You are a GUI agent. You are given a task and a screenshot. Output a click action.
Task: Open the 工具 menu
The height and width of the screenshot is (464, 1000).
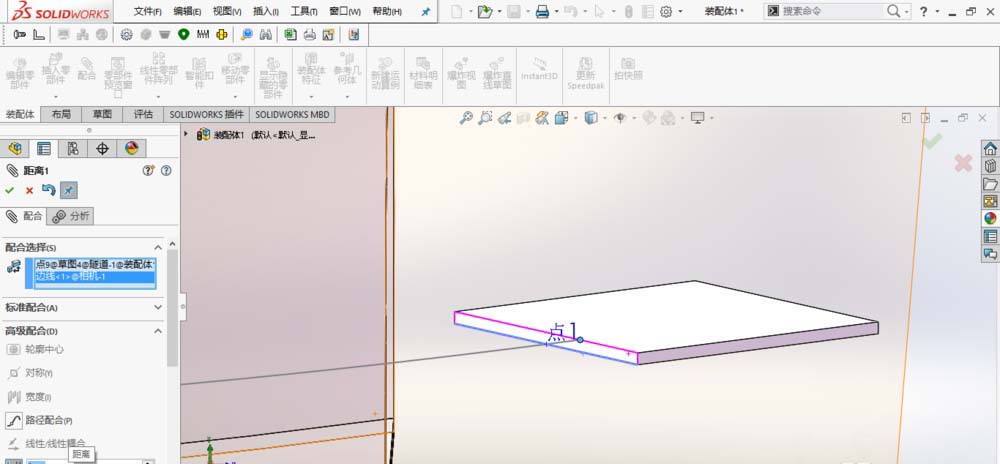click(x=304, y=11)
